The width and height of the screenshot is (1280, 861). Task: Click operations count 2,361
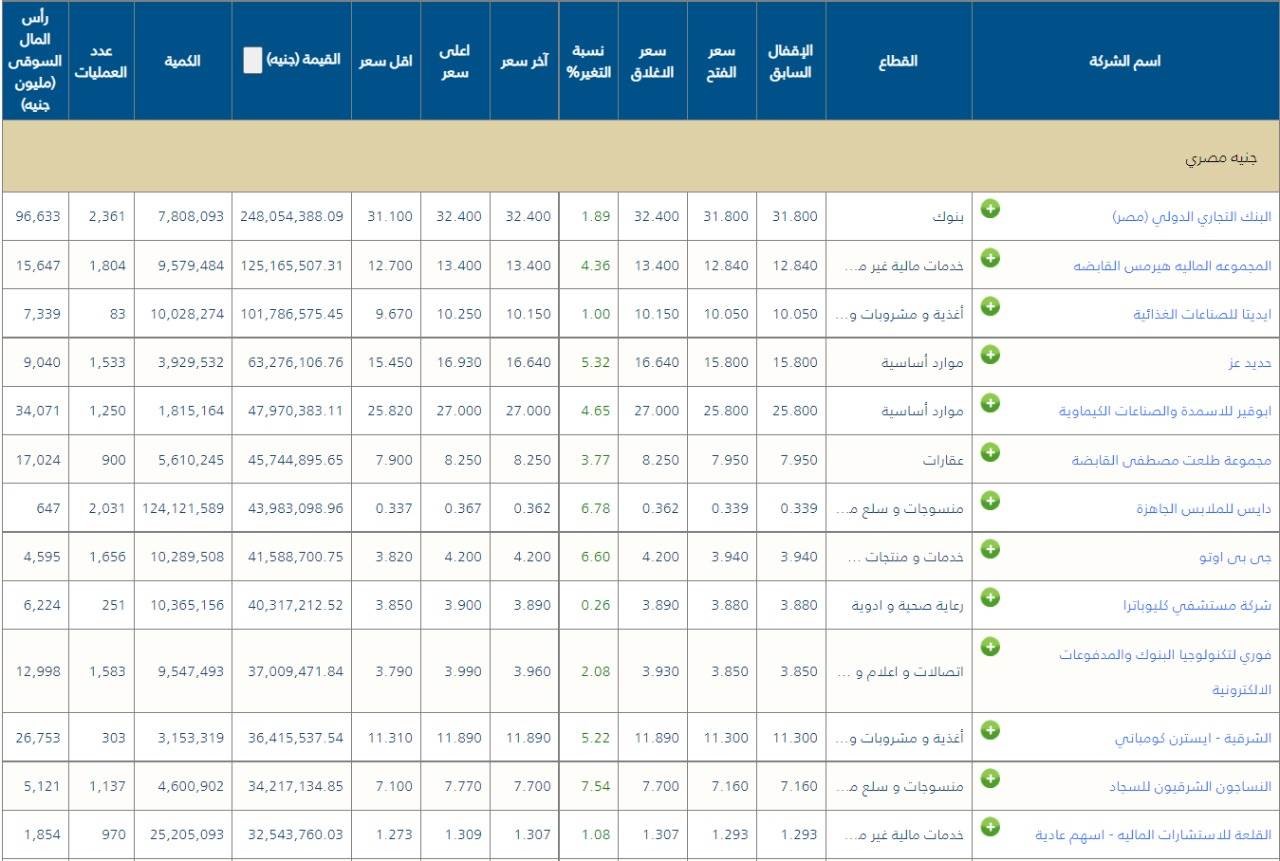click(107, 217)
